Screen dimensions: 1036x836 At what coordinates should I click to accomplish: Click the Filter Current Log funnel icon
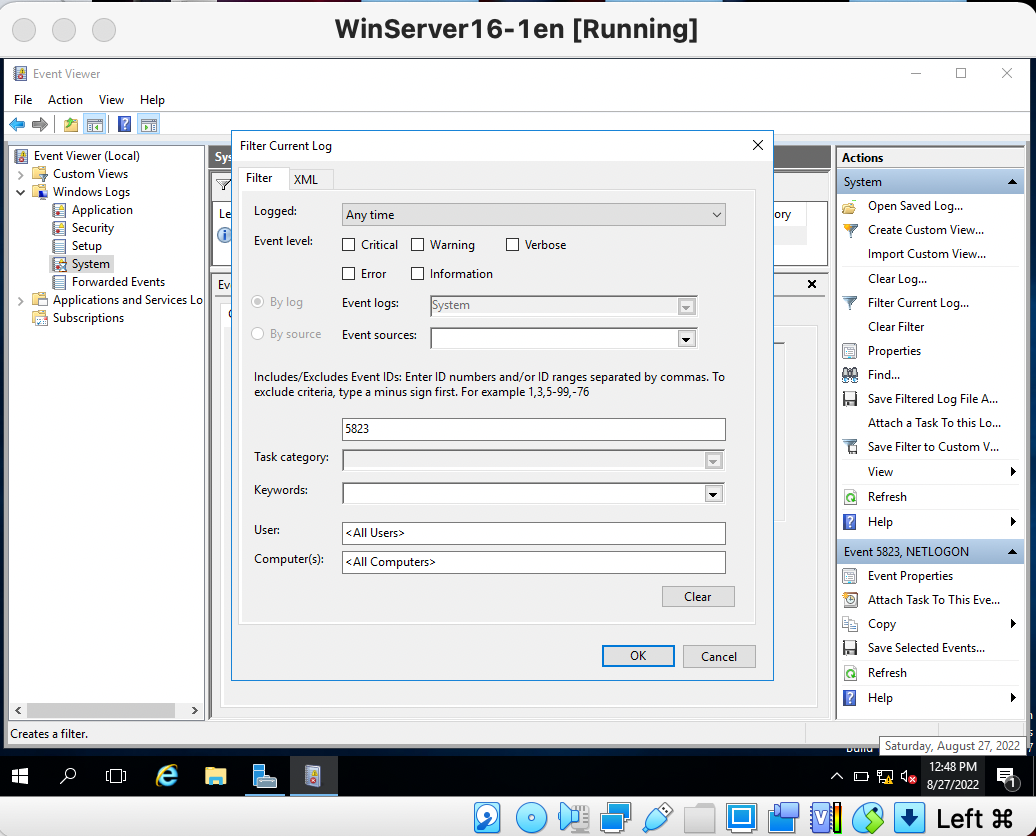[x=850, y=303]
